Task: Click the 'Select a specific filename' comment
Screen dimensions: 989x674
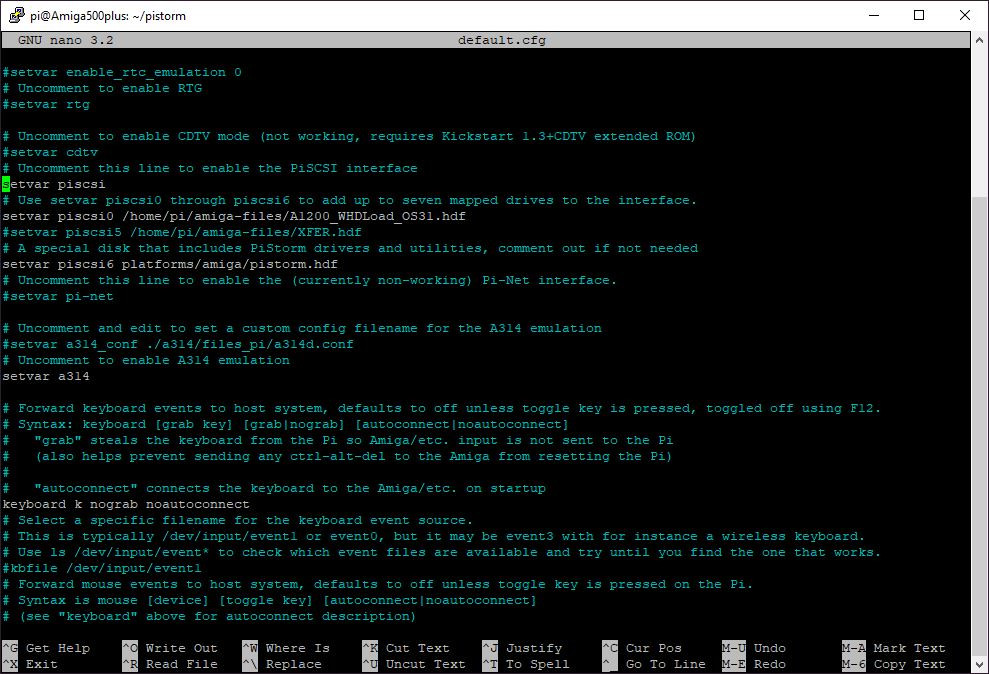Action: 238,520
